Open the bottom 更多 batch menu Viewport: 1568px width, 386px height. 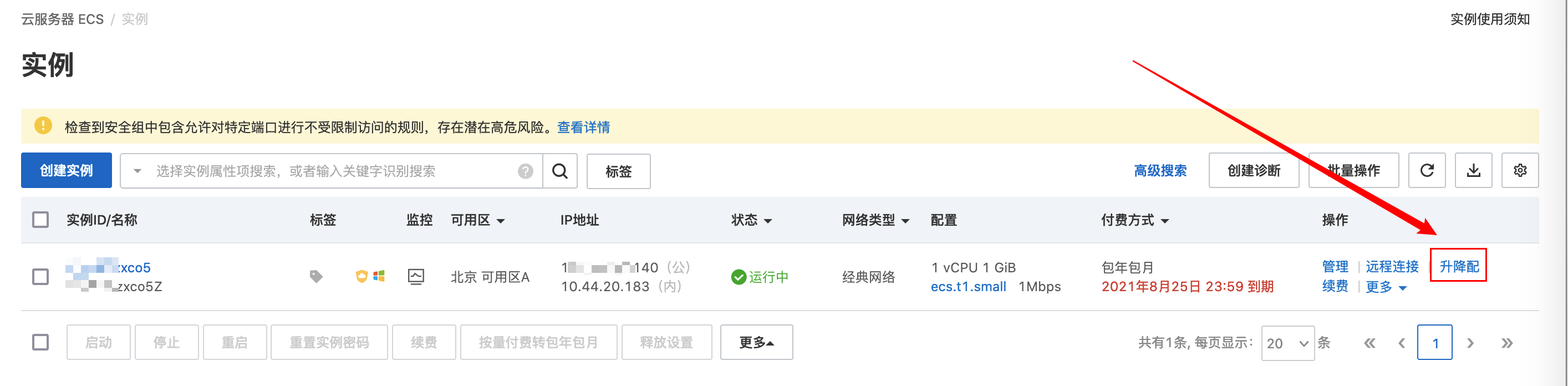[x=757, y=342]
